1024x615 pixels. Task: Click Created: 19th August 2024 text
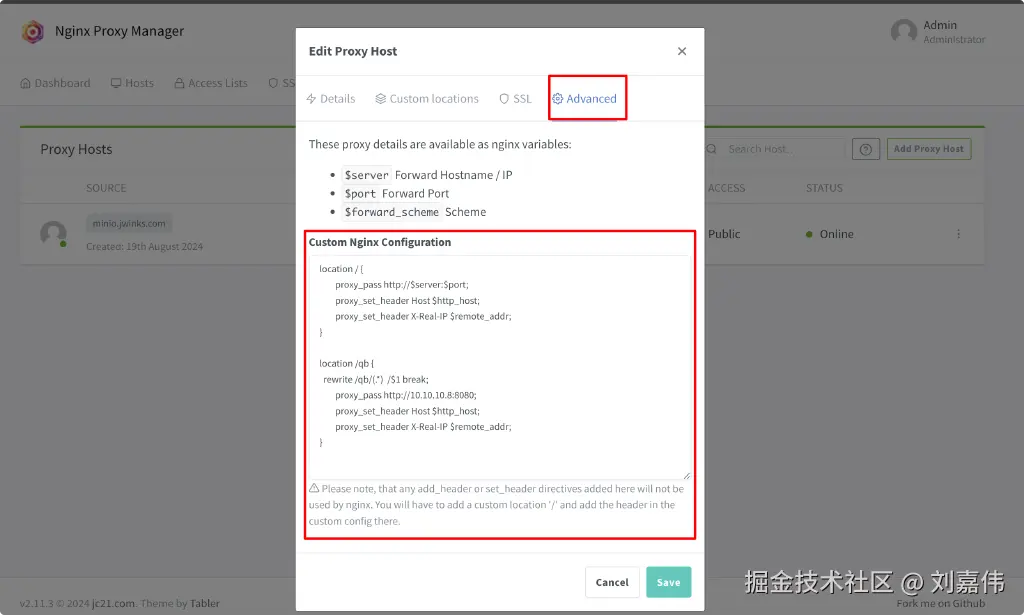click(144, 247)
